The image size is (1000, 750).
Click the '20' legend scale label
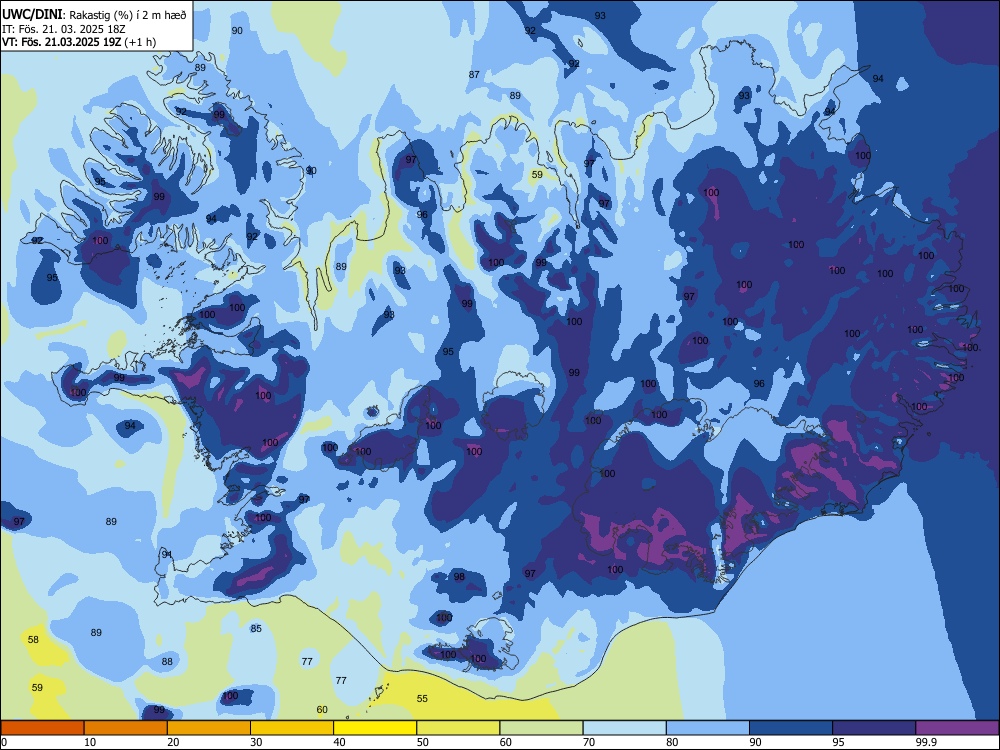click(173, 742)
